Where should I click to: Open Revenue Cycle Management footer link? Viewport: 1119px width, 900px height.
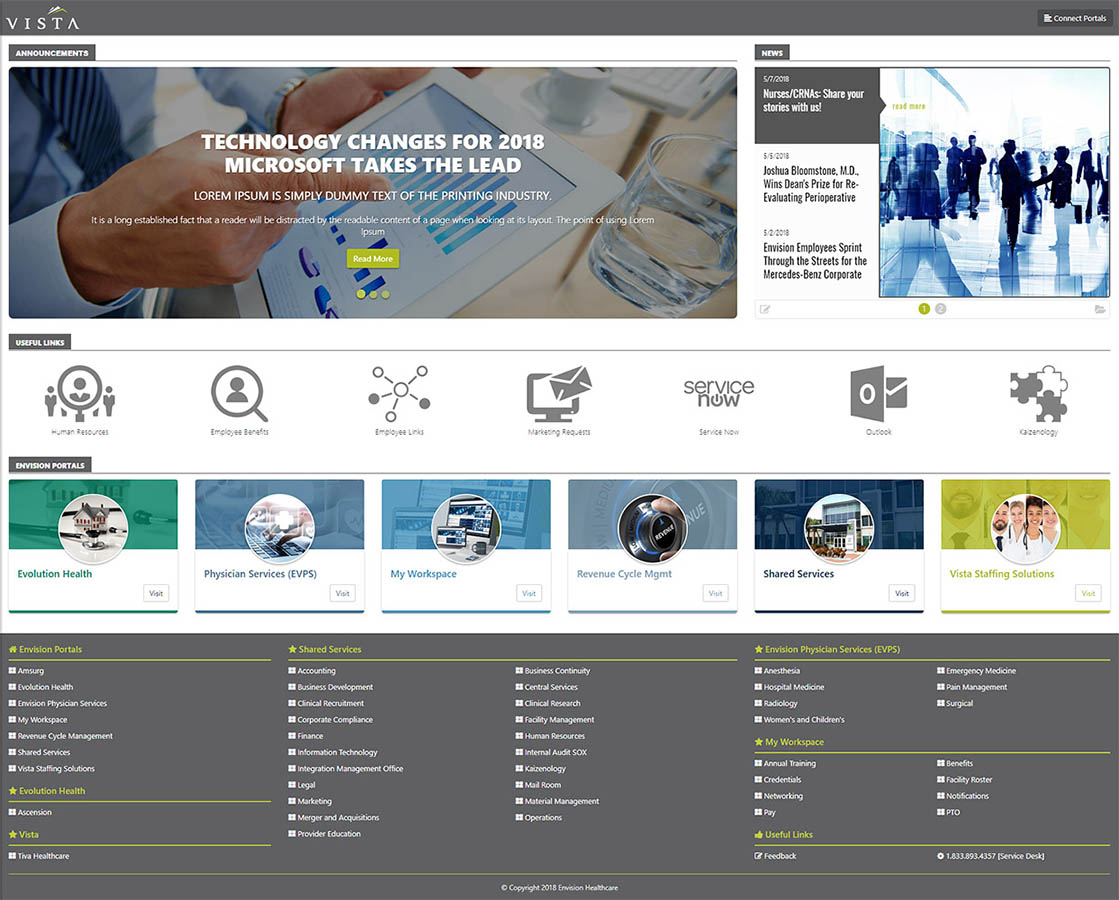coord(65,736)
